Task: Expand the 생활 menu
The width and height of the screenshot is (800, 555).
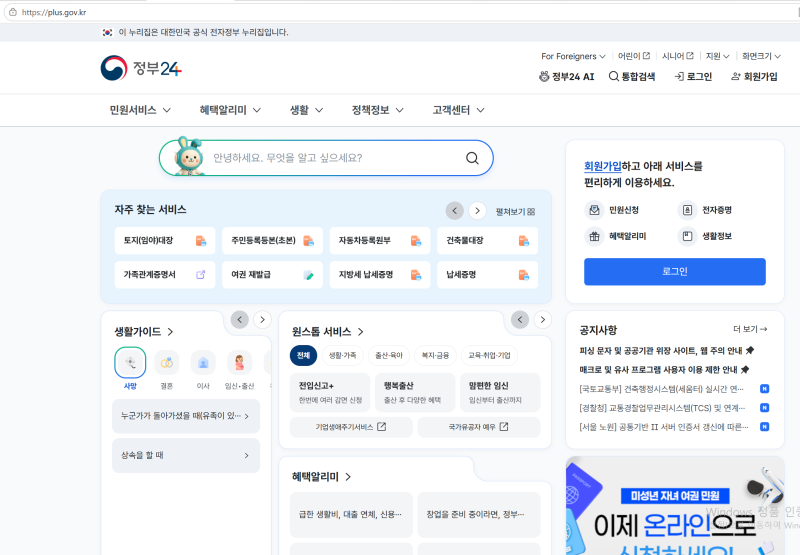Action: click(x=306, y=110)
